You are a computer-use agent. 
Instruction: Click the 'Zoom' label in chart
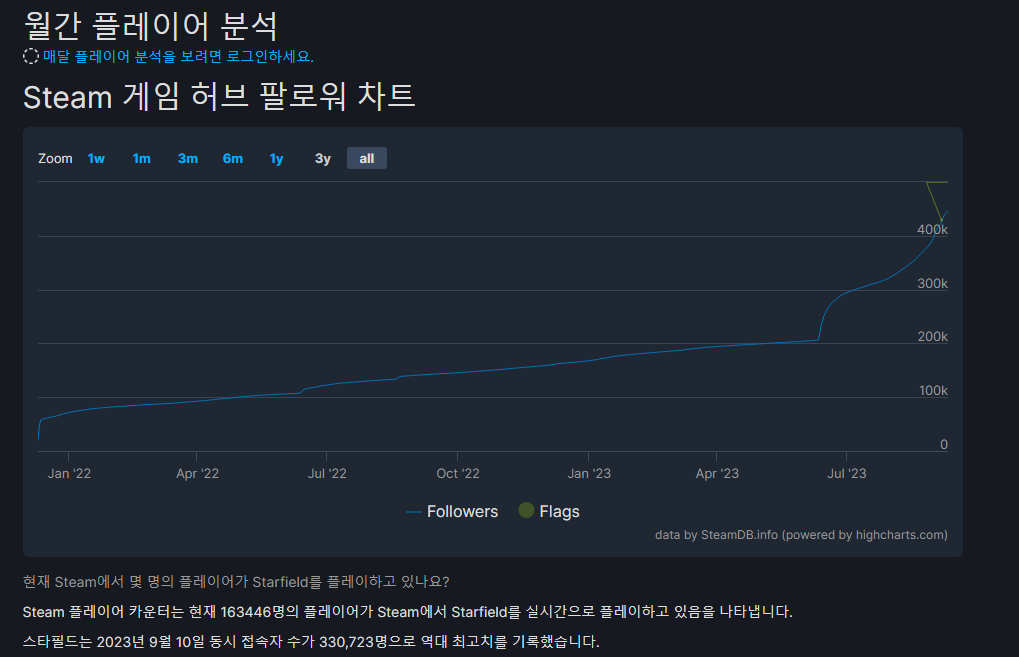(55, 159)
